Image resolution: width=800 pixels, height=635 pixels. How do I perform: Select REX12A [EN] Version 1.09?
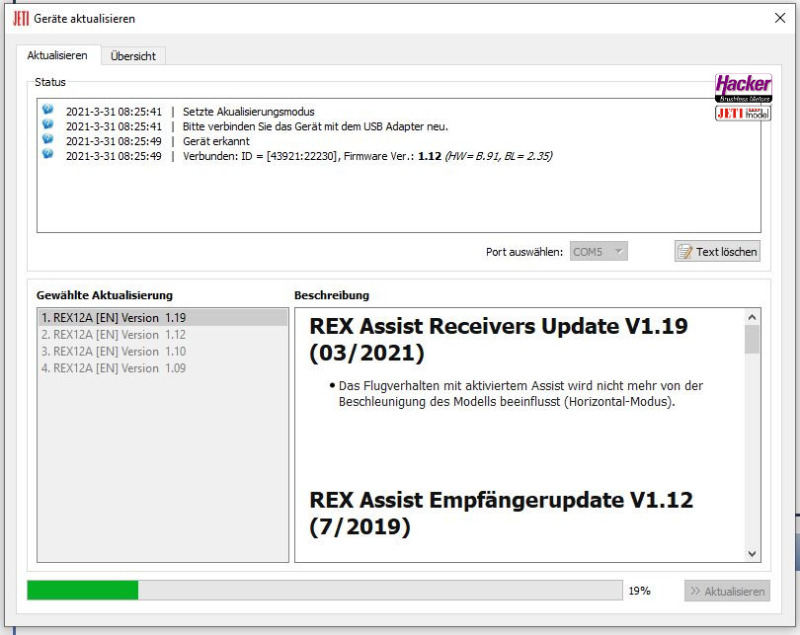[163, 368]
